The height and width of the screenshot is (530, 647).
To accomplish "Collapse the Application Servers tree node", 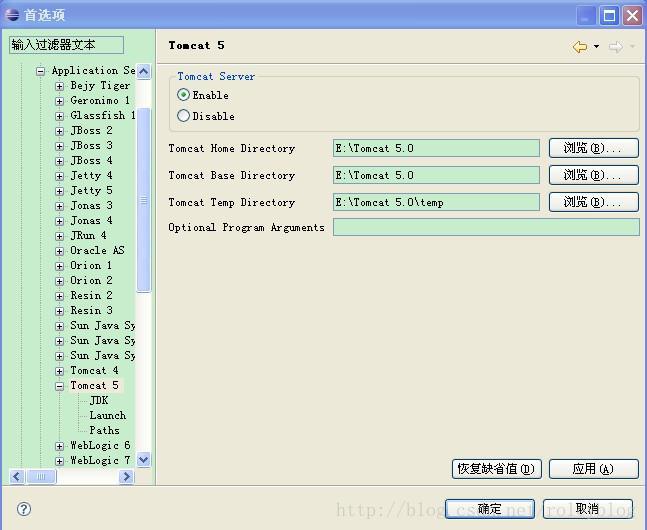I will (40, 71).
